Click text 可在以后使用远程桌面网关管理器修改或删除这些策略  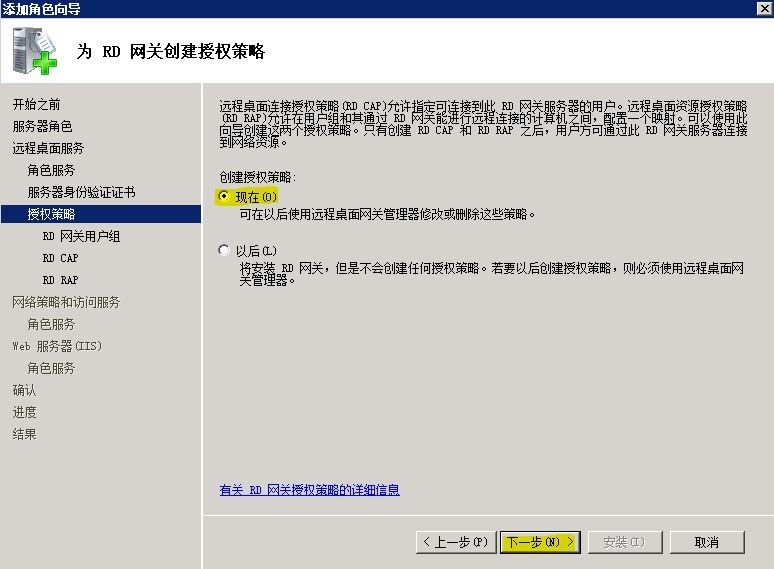click(387, 214)
